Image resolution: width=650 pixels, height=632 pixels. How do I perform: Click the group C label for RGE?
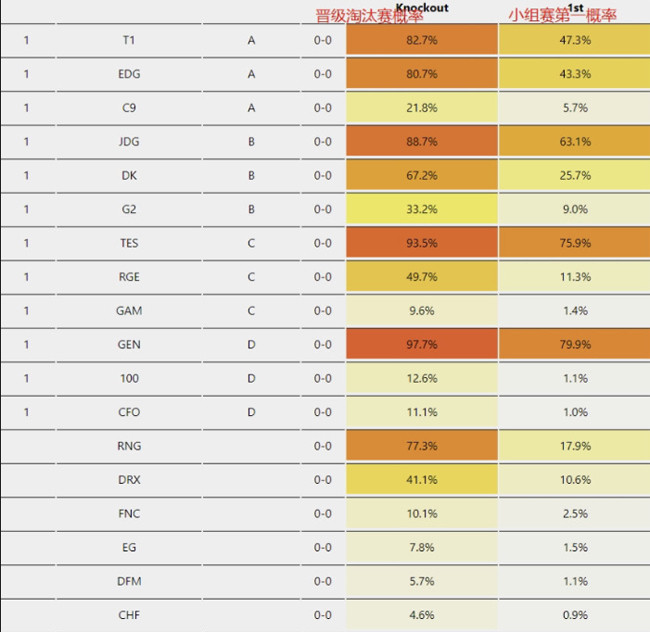[x=252, y=277]
